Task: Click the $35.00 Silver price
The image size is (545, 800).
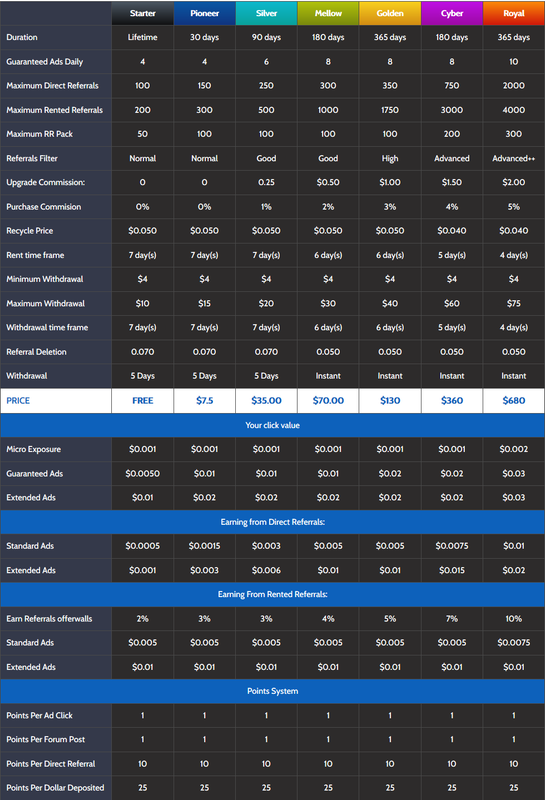Action: [x=266, y=401]
